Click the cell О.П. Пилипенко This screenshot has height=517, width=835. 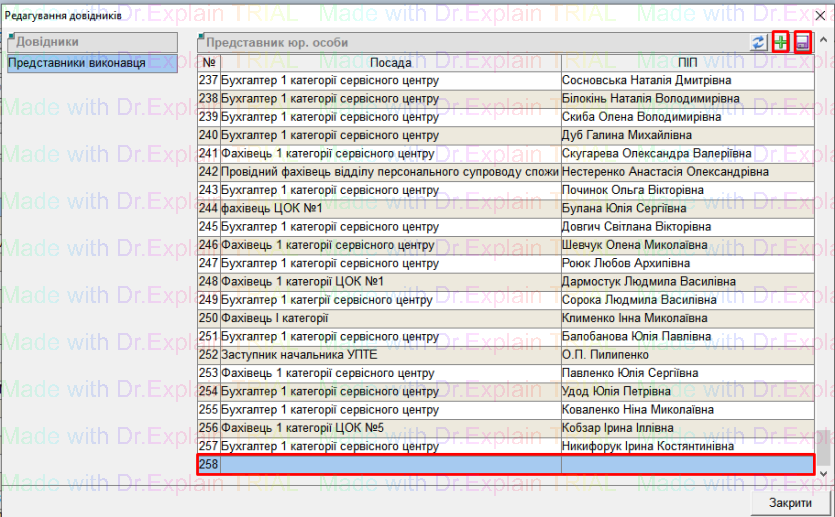pyautogui.click(x=606, y=355)
